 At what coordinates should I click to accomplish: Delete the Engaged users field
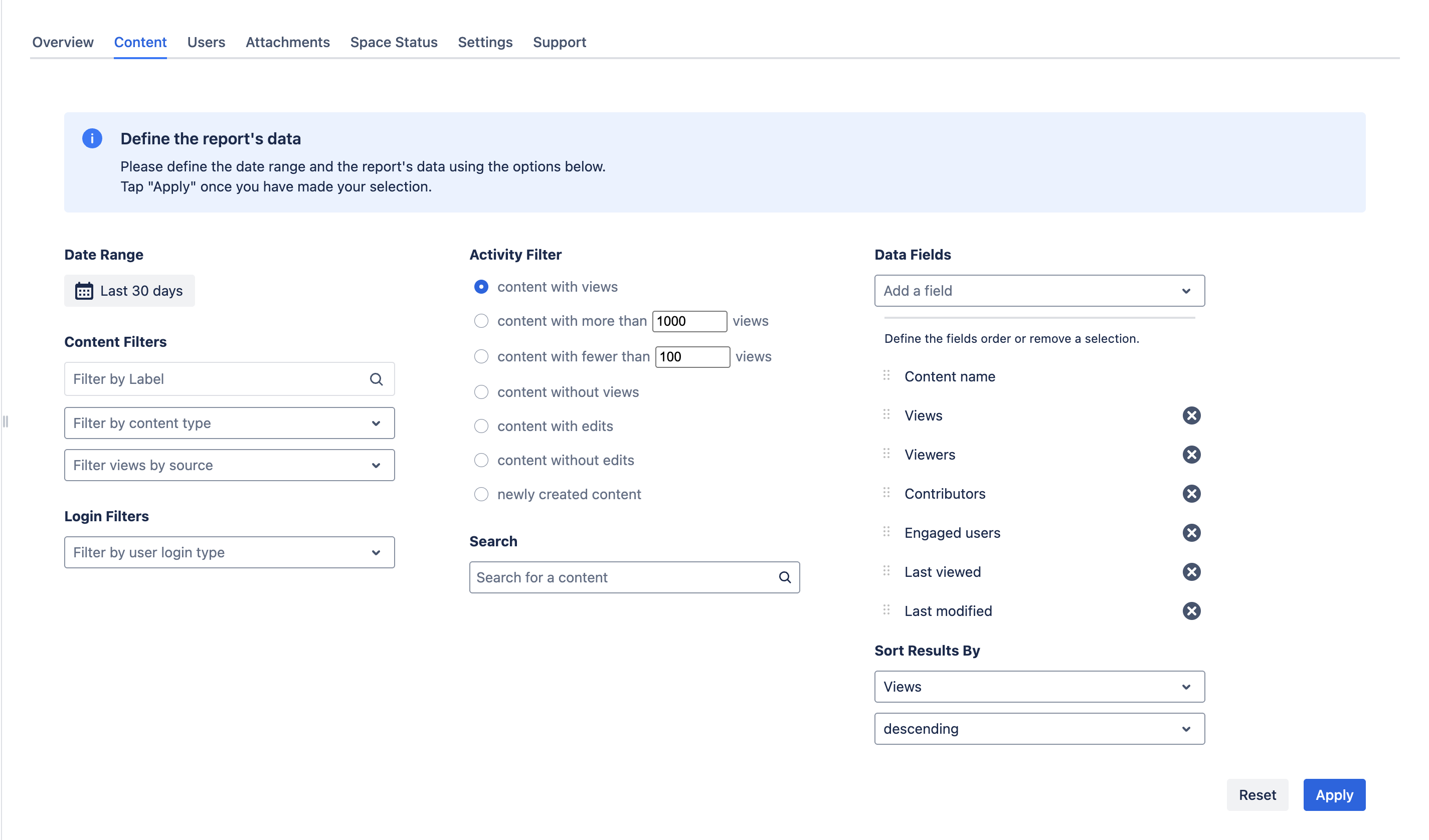1191,533
